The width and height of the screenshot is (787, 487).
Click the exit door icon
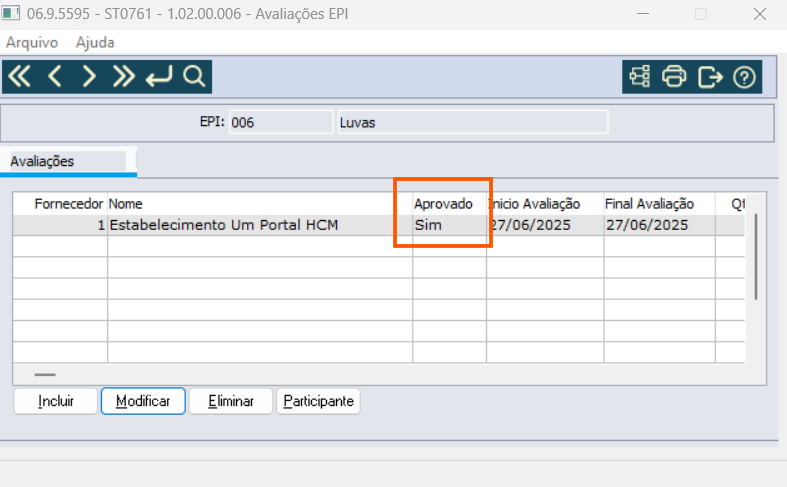tap(710, 77)
